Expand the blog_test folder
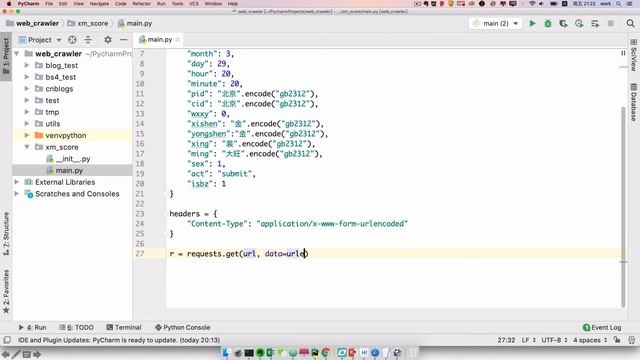 click(x=27, y=65)
